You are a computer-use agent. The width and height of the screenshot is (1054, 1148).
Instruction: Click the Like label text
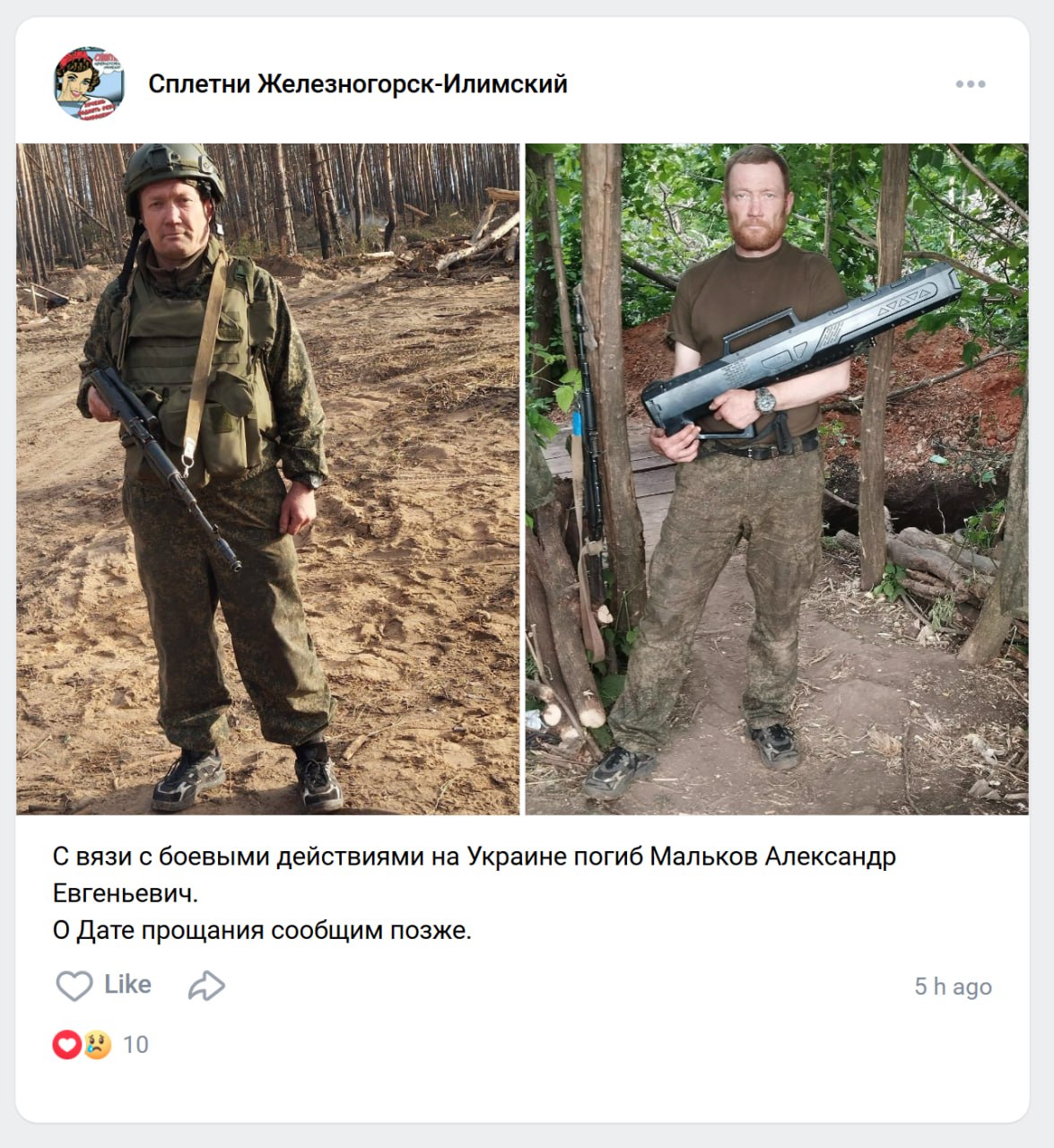[x=127, y=985]
